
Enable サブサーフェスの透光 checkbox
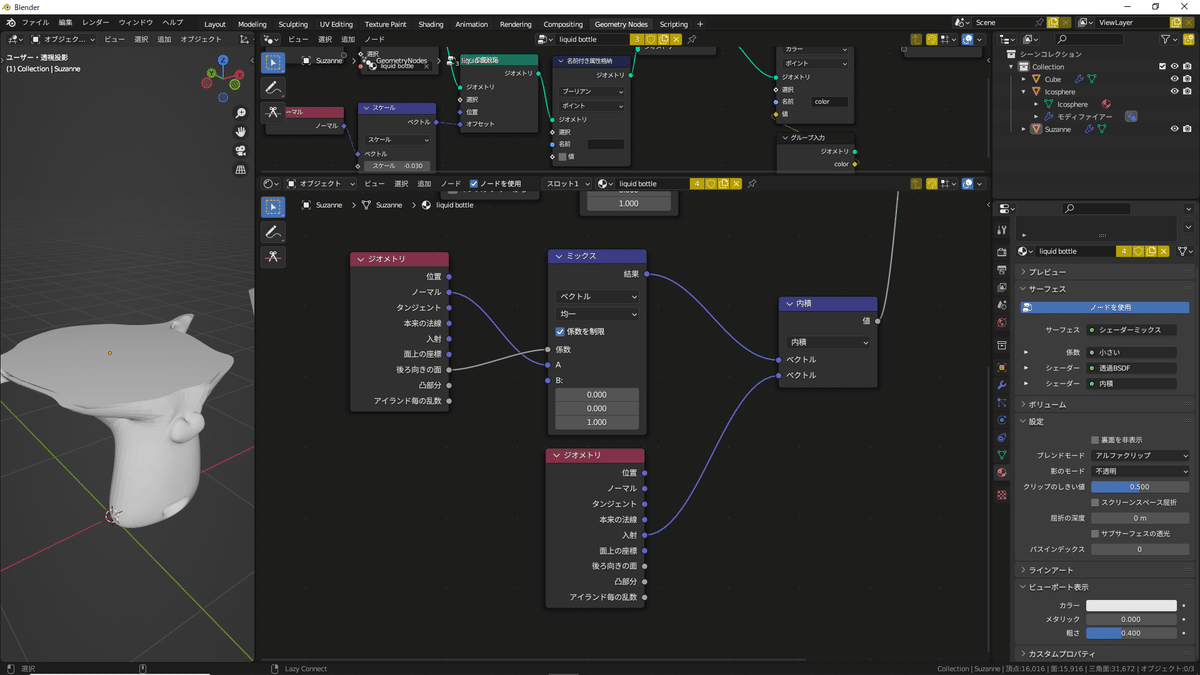pyautogui.click(x=1095, y=534)
